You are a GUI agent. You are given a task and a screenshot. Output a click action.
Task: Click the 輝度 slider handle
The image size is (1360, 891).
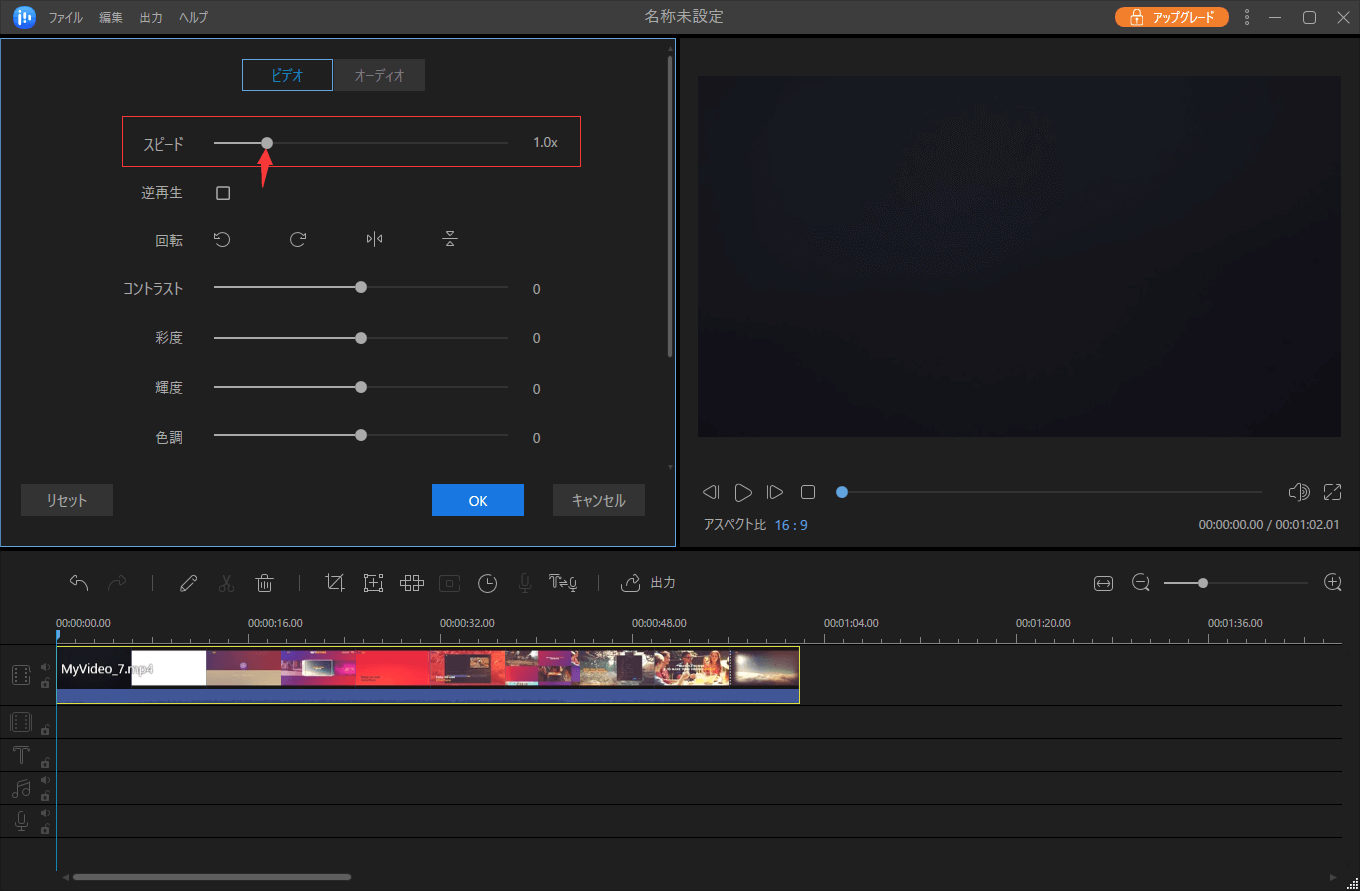361,387
